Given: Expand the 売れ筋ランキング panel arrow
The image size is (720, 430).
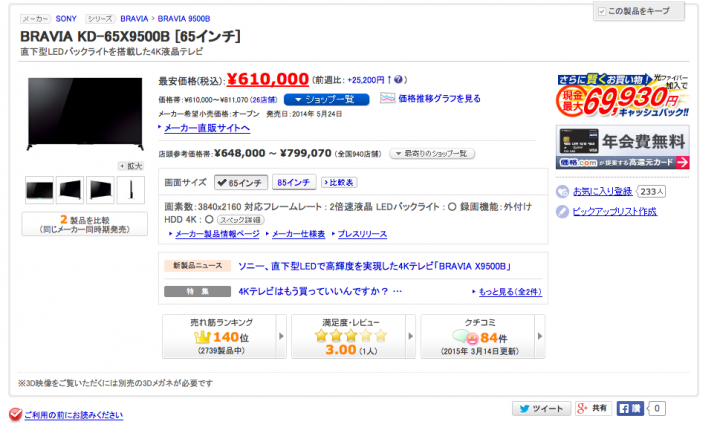Looking at the screenshot, I should point(281,336).
